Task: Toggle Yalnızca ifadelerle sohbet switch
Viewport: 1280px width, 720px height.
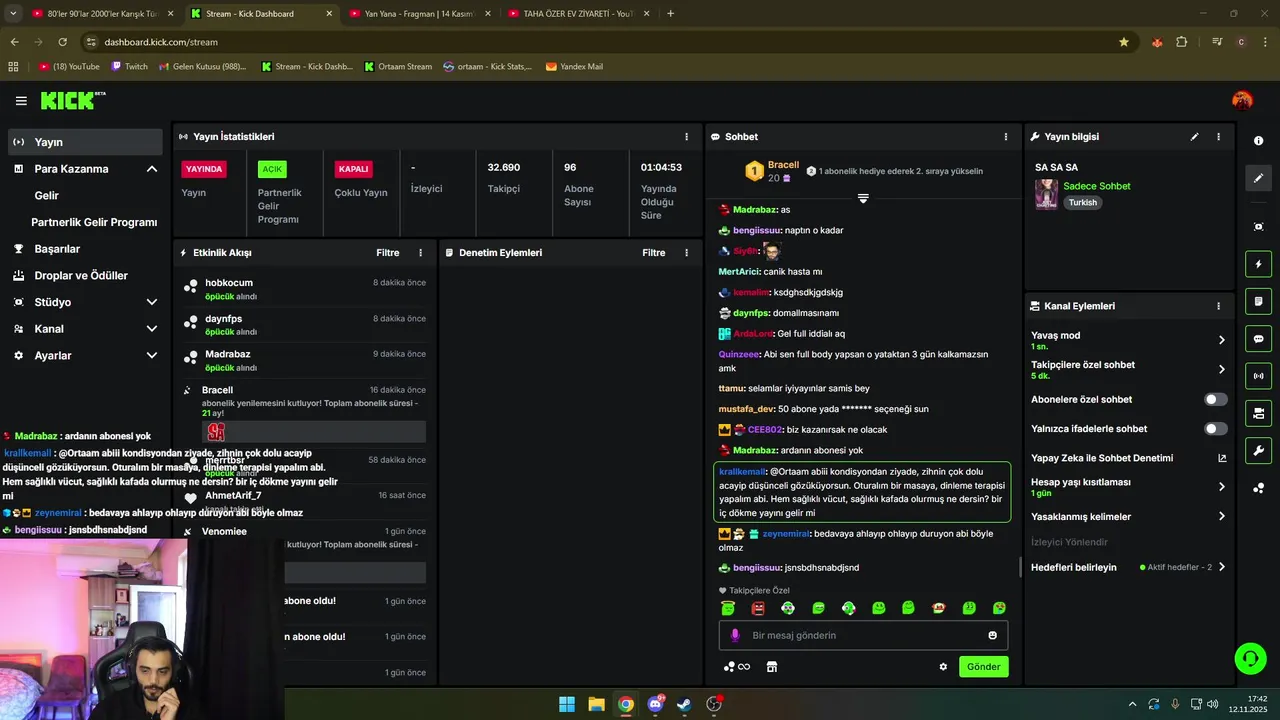Action: click(1215, 429)
